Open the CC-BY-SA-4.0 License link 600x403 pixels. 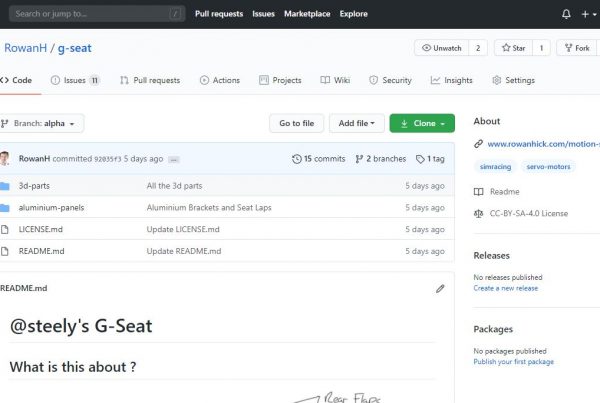pos(528,214)
